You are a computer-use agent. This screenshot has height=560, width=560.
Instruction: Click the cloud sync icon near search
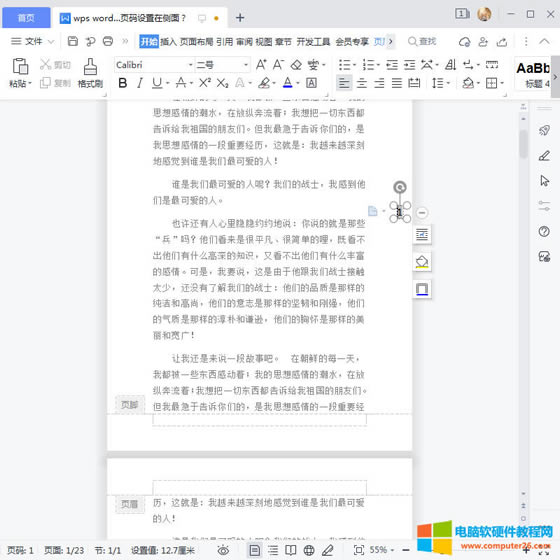[x=464, y=42]
